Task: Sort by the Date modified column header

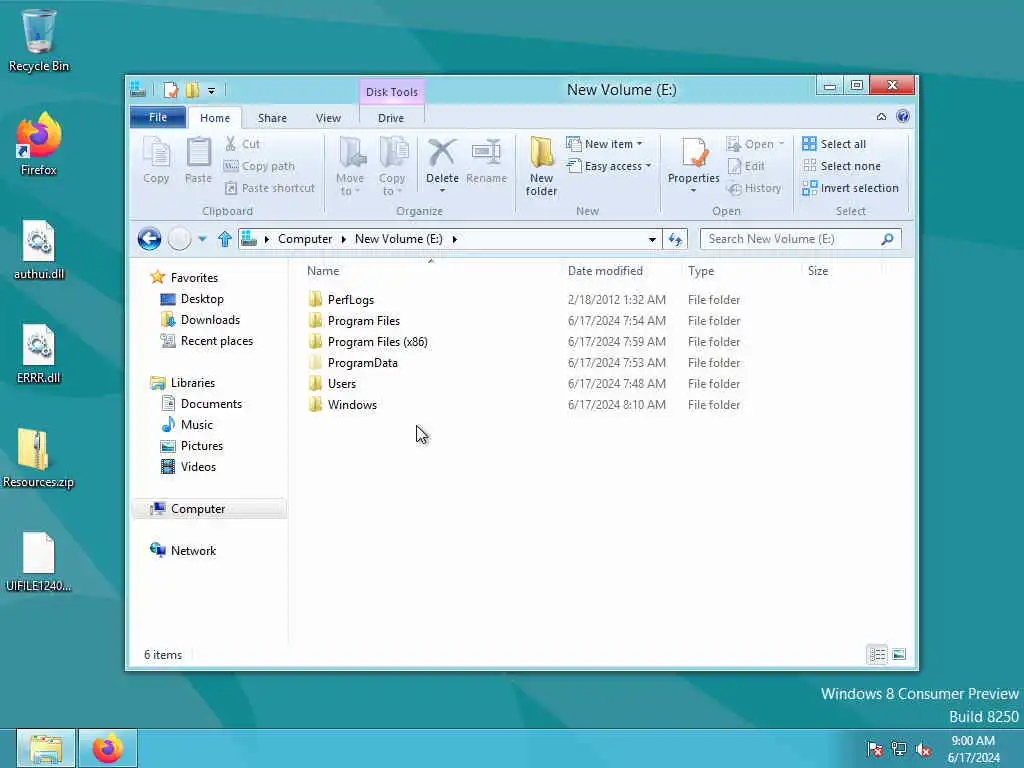Action: [x=605, y=271]
